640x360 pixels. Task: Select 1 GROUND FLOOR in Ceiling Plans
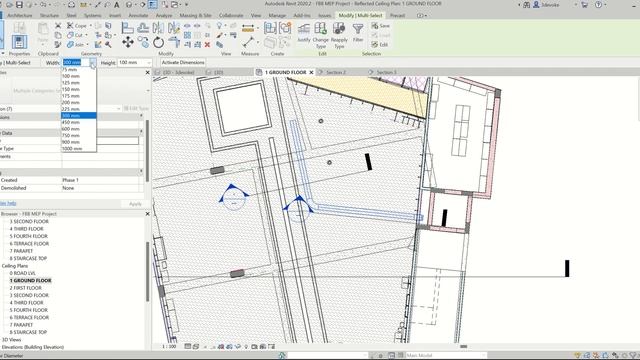pyautogui.click(x=31, y=280)
